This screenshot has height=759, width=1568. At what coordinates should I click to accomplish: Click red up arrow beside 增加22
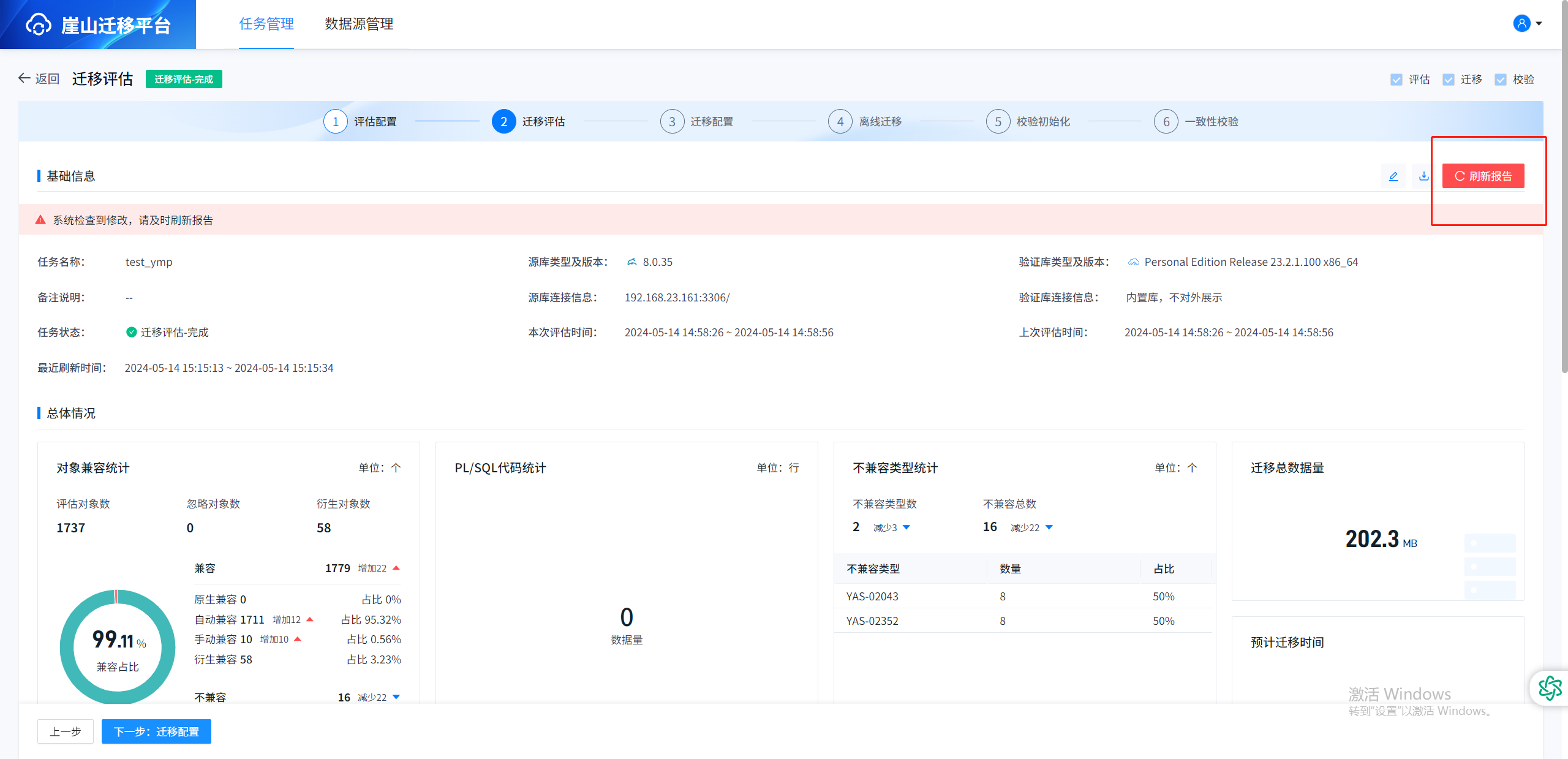(x=396, y=568)
